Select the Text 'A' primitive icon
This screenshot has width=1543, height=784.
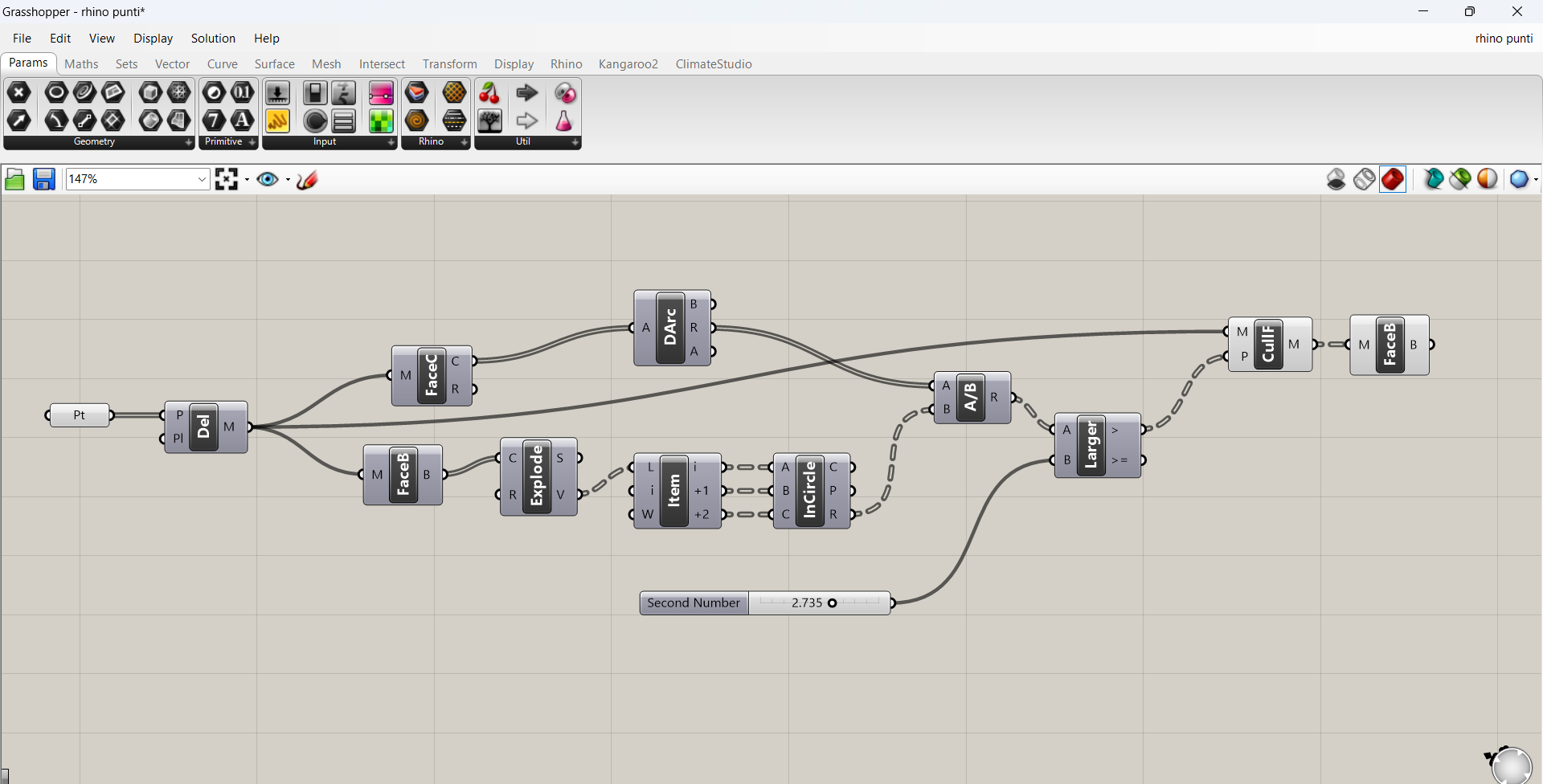243,120
